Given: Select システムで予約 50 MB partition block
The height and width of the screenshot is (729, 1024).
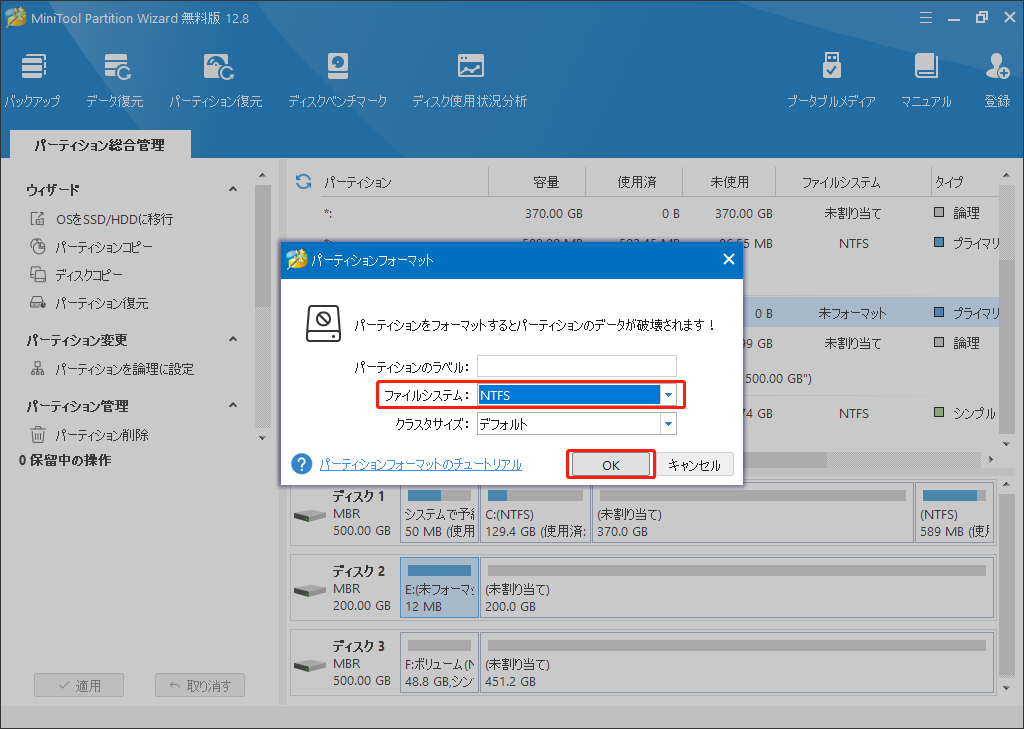Looking at the screenshot, I should click(x=440, y=513).
